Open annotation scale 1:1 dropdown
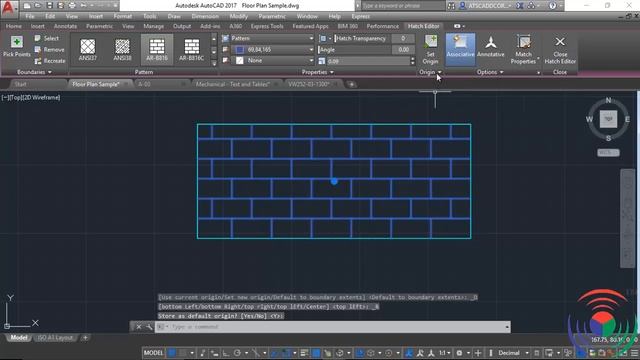 (444, 353)
